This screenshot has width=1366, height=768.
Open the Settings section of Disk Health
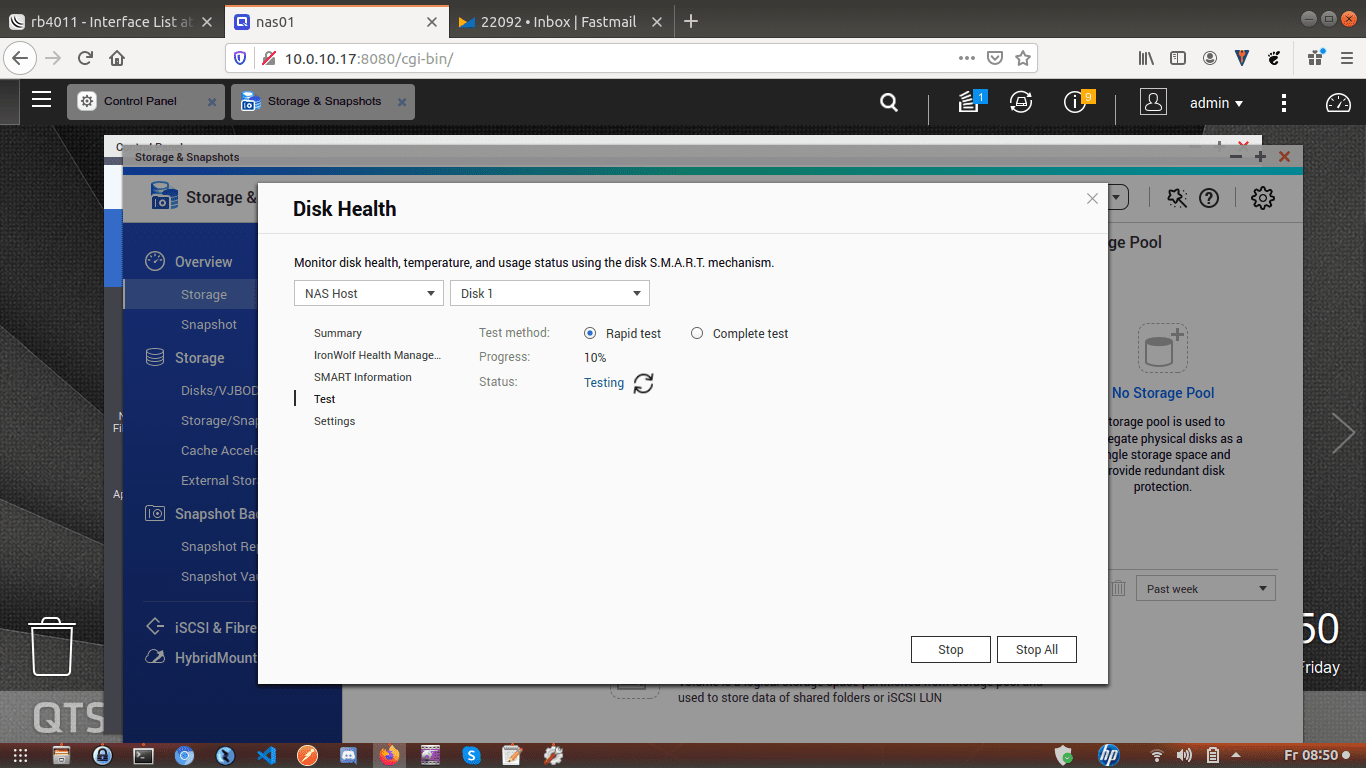(334, 421)
